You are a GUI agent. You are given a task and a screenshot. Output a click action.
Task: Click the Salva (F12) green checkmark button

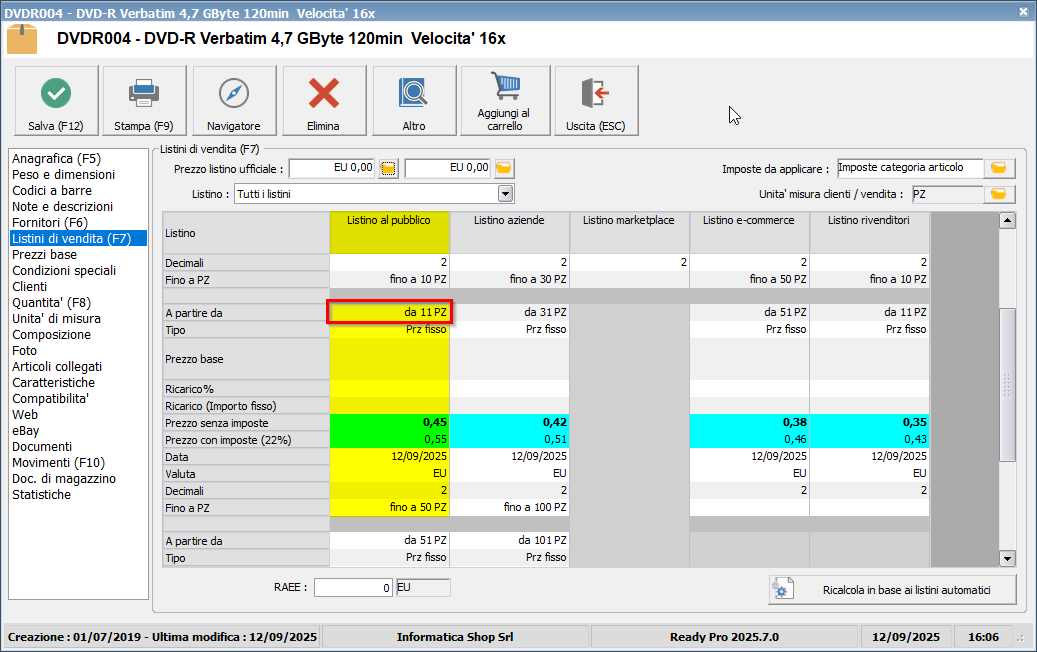[x=56, y=101]
